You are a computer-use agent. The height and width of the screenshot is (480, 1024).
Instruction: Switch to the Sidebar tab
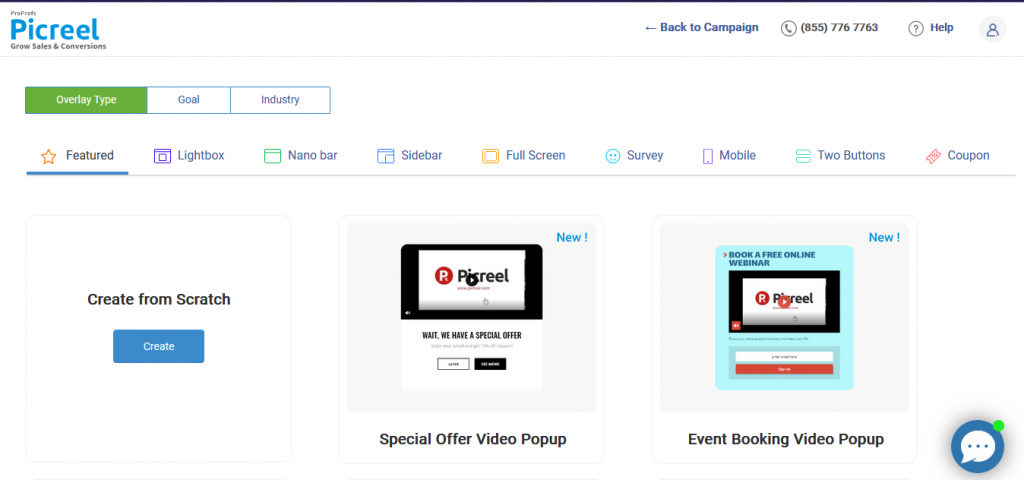click(409, 156)
